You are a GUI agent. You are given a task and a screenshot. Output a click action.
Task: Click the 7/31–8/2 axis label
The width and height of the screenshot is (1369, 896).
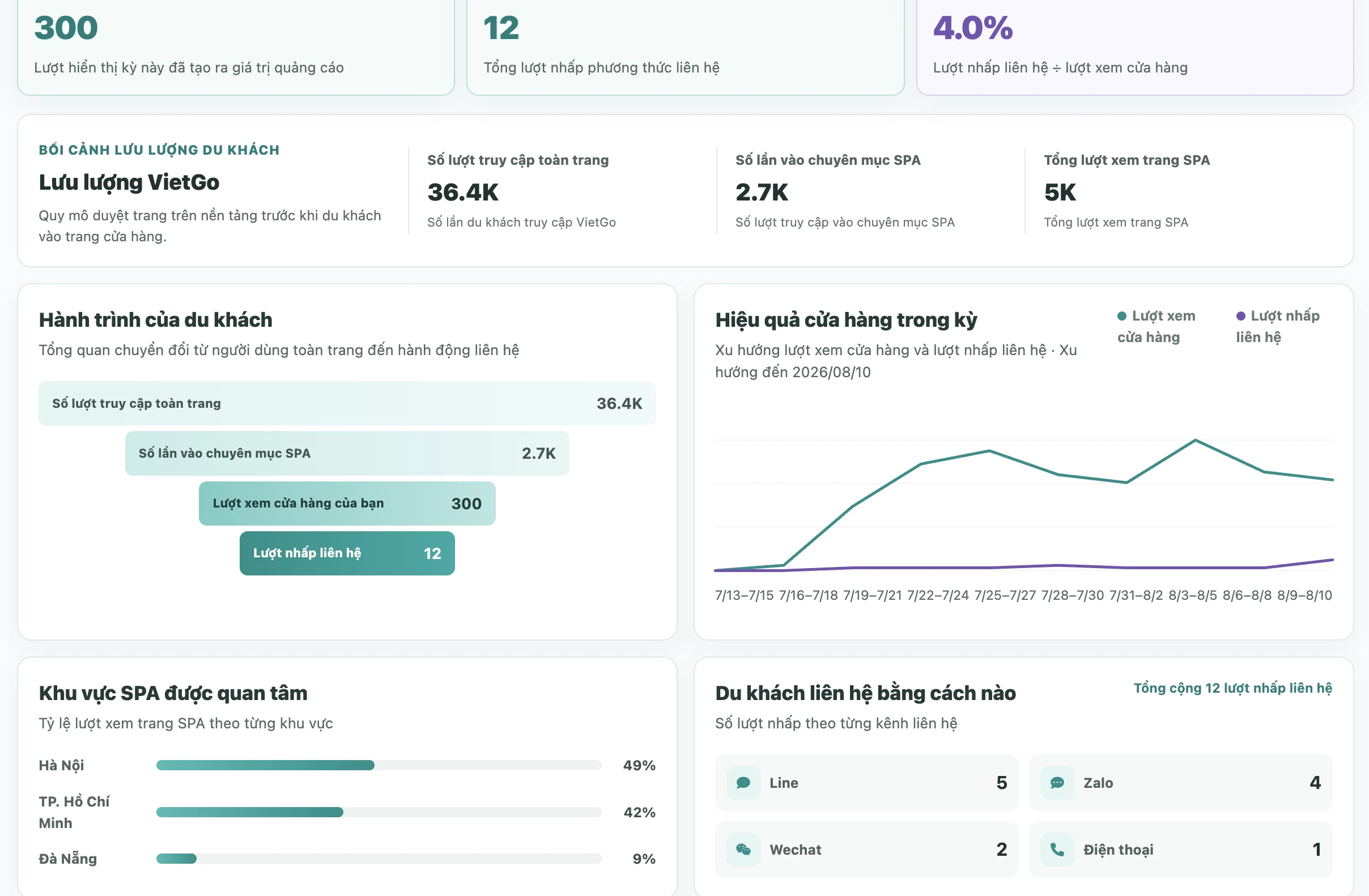1136,595
